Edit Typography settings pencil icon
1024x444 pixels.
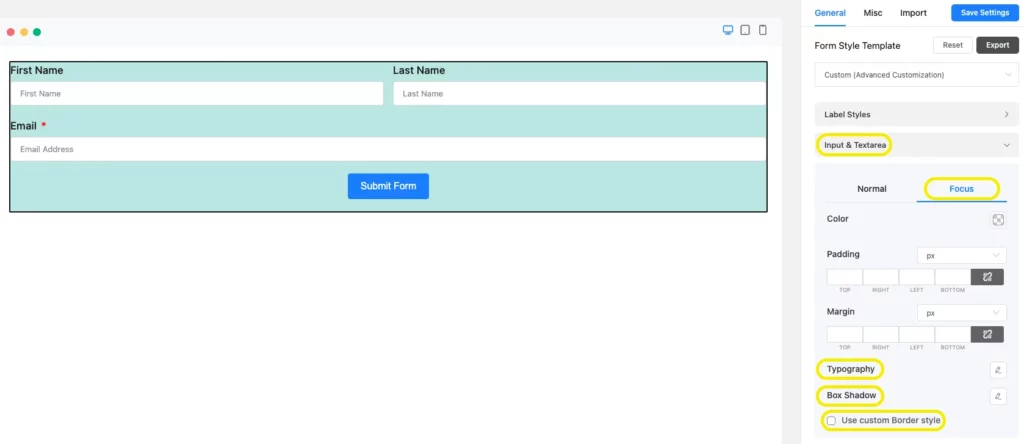[x=998, y=370]
